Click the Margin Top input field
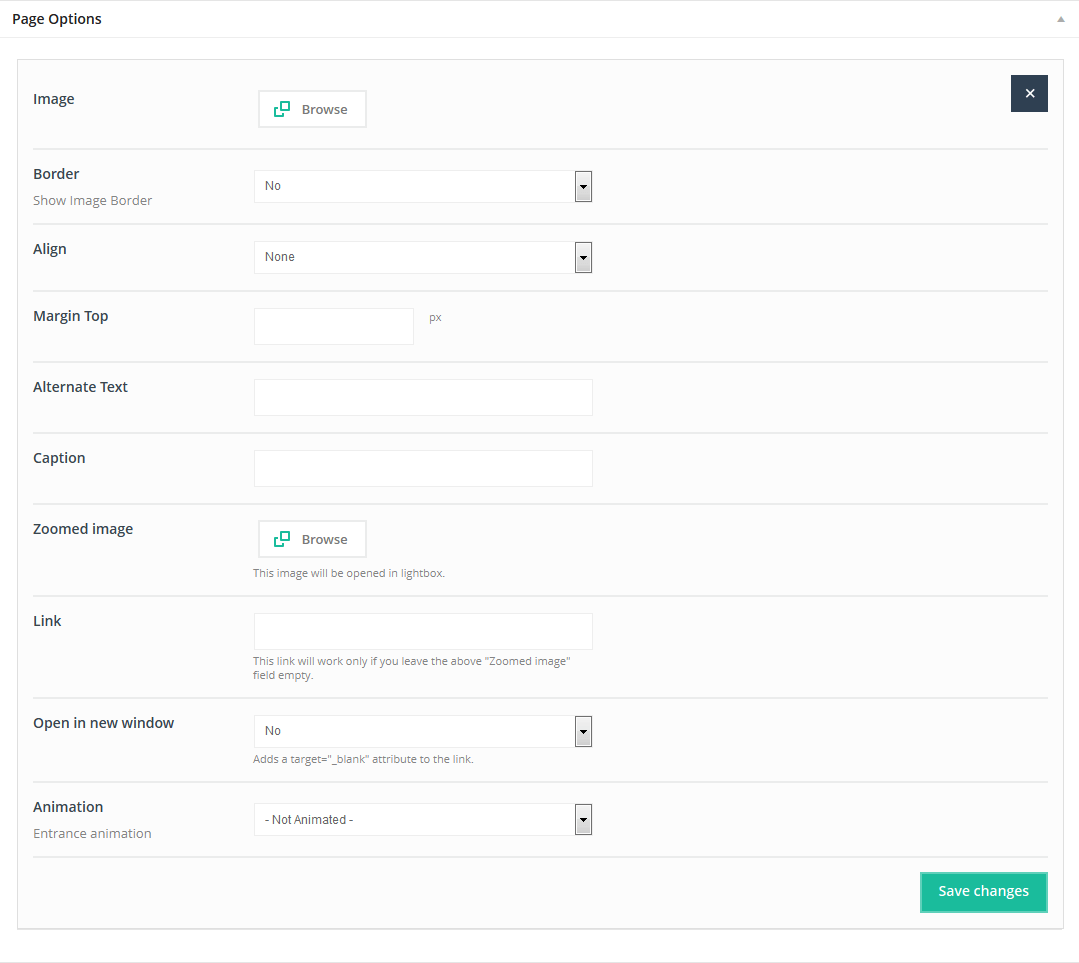 [x=333, y=326]
